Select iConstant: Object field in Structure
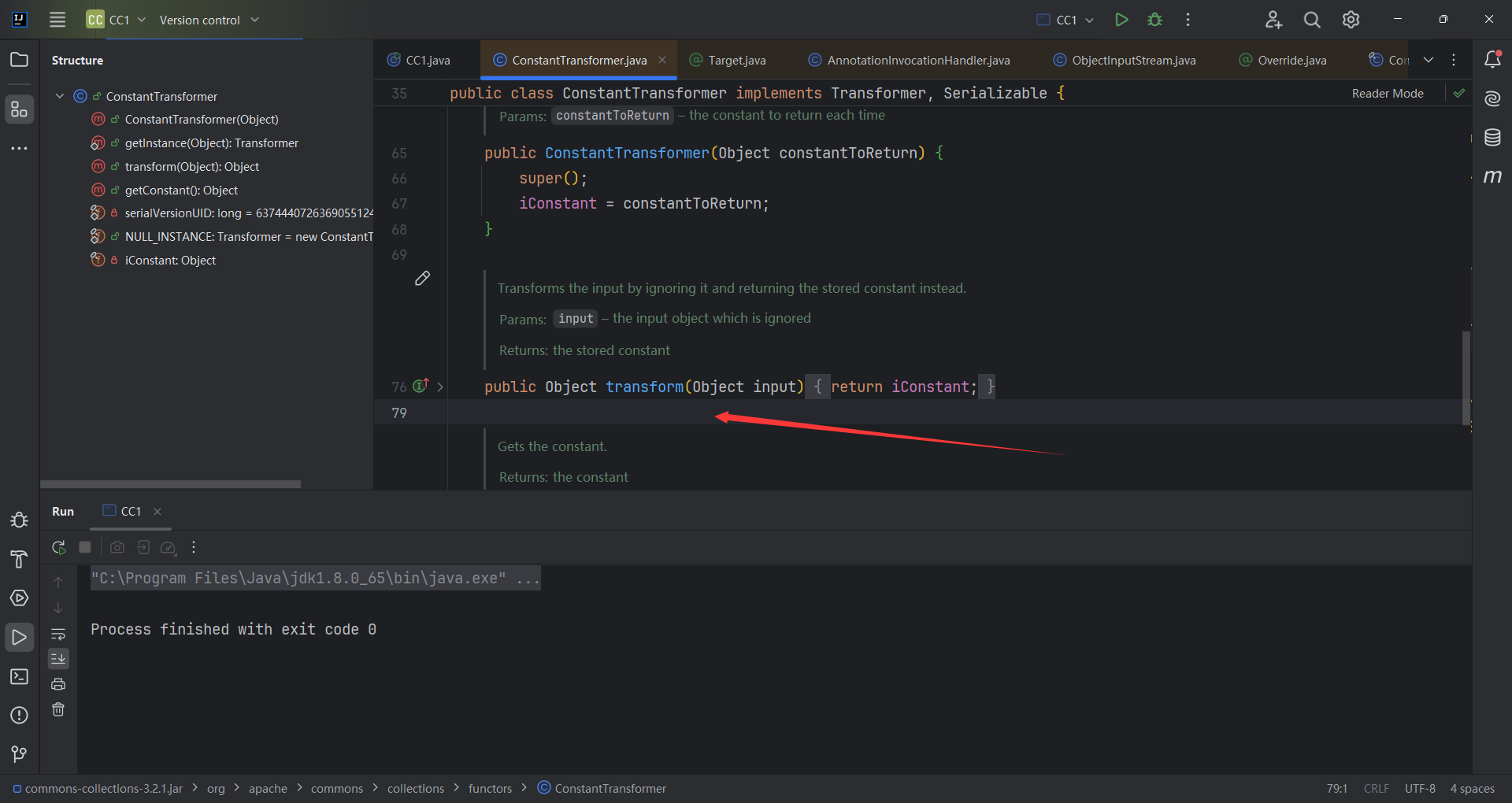Viewport: 1512px width, 803px height. coord(170,260)
